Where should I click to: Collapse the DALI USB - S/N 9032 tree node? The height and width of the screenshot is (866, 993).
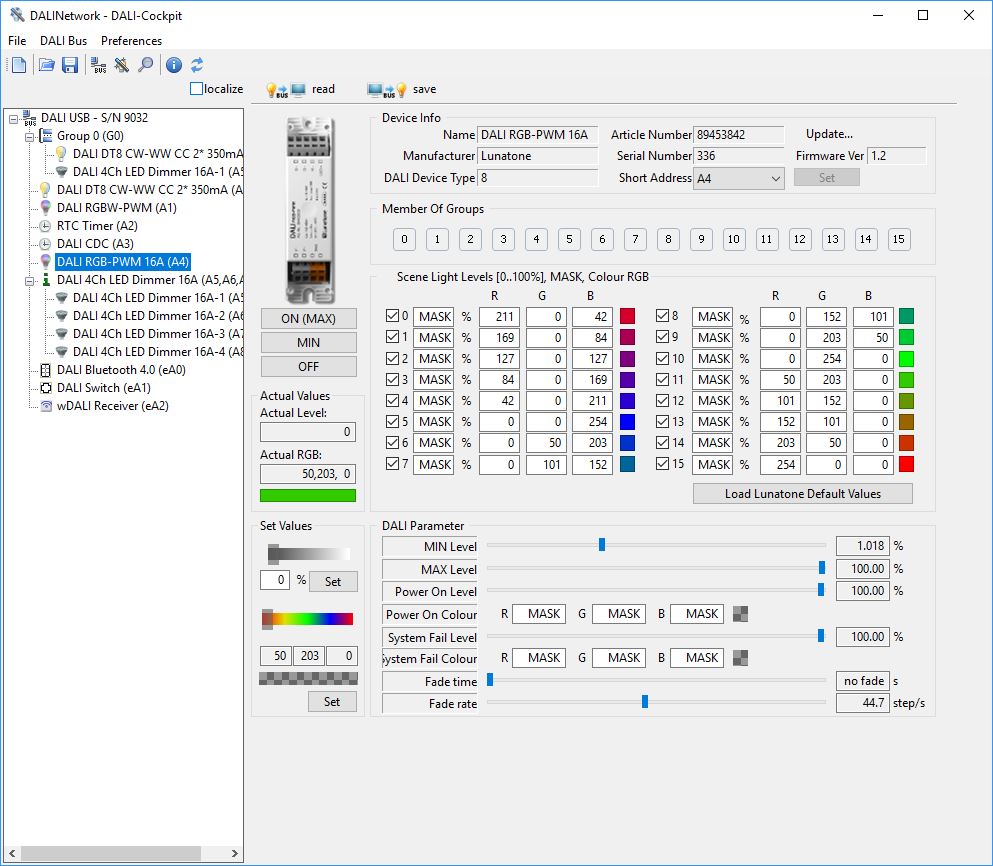13,118
